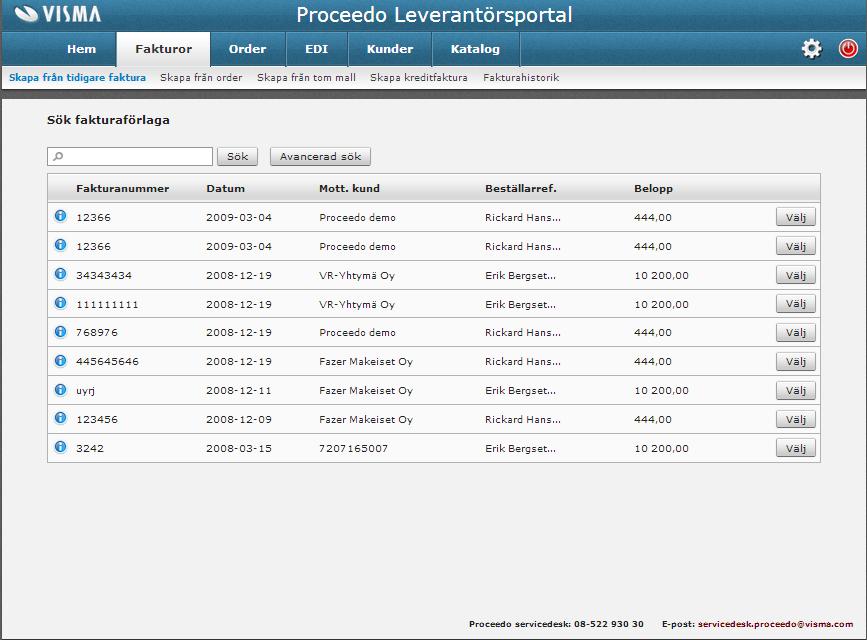Screen dimensions: 867x640
Task: Open the Kunder tab
Action: pyautogui.click(x=390, y=49)
